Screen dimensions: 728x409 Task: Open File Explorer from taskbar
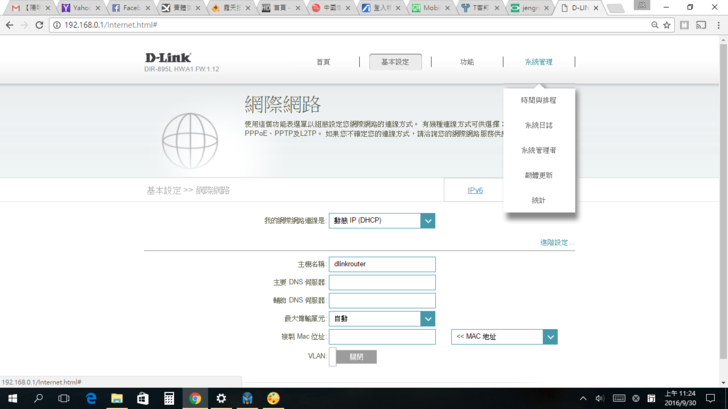tap(117, 398)
